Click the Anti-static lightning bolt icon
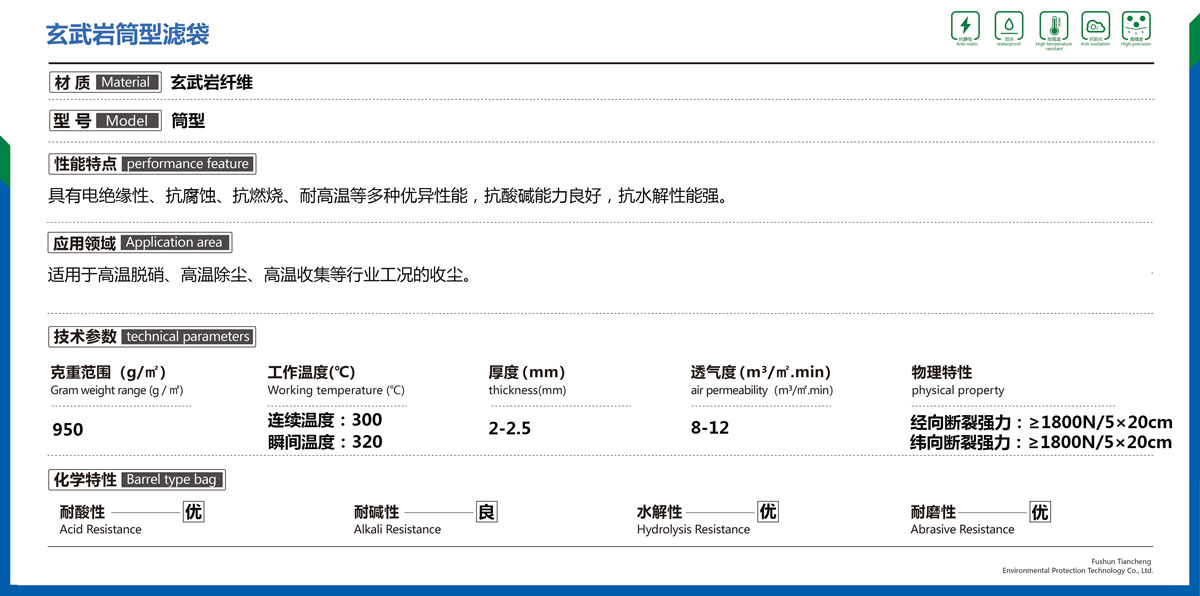 [965, 26]
